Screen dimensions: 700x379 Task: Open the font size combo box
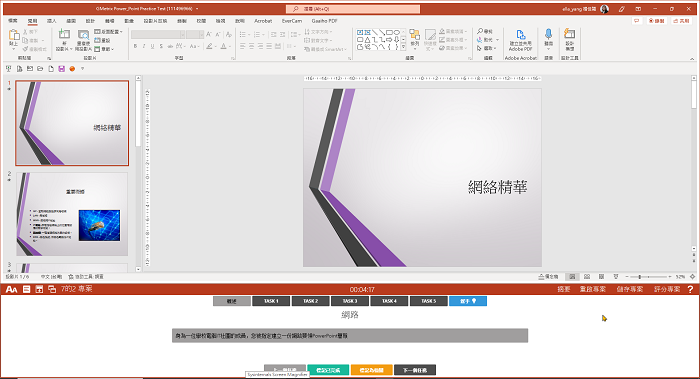195,34
